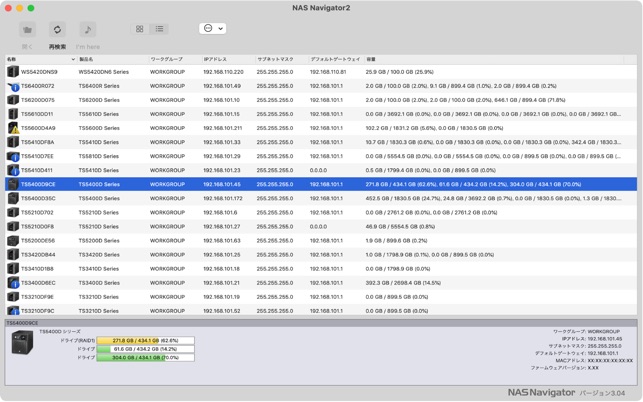
Task: Select the TS6400R072 name text
Action: point(37,86)
